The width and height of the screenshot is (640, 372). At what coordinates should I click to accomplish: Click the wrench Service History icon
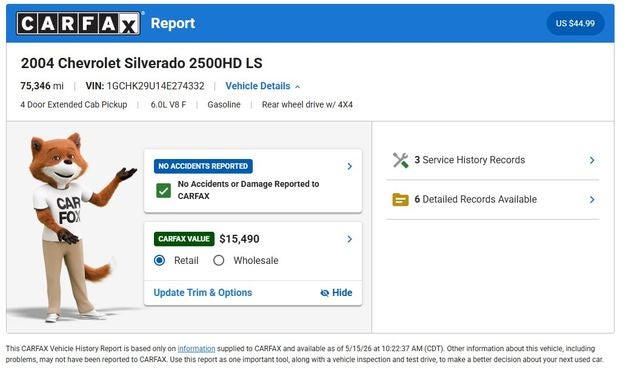400,160
